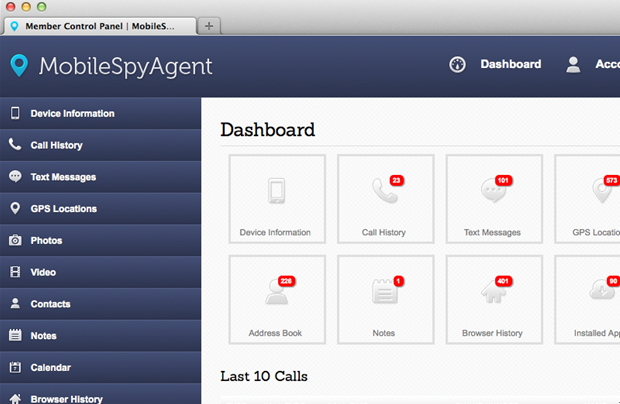The width and height of the screenshot is (620, 404).
Task: Click the map pin icon in GPS Locations tile
Action: [x=601, y=191]
